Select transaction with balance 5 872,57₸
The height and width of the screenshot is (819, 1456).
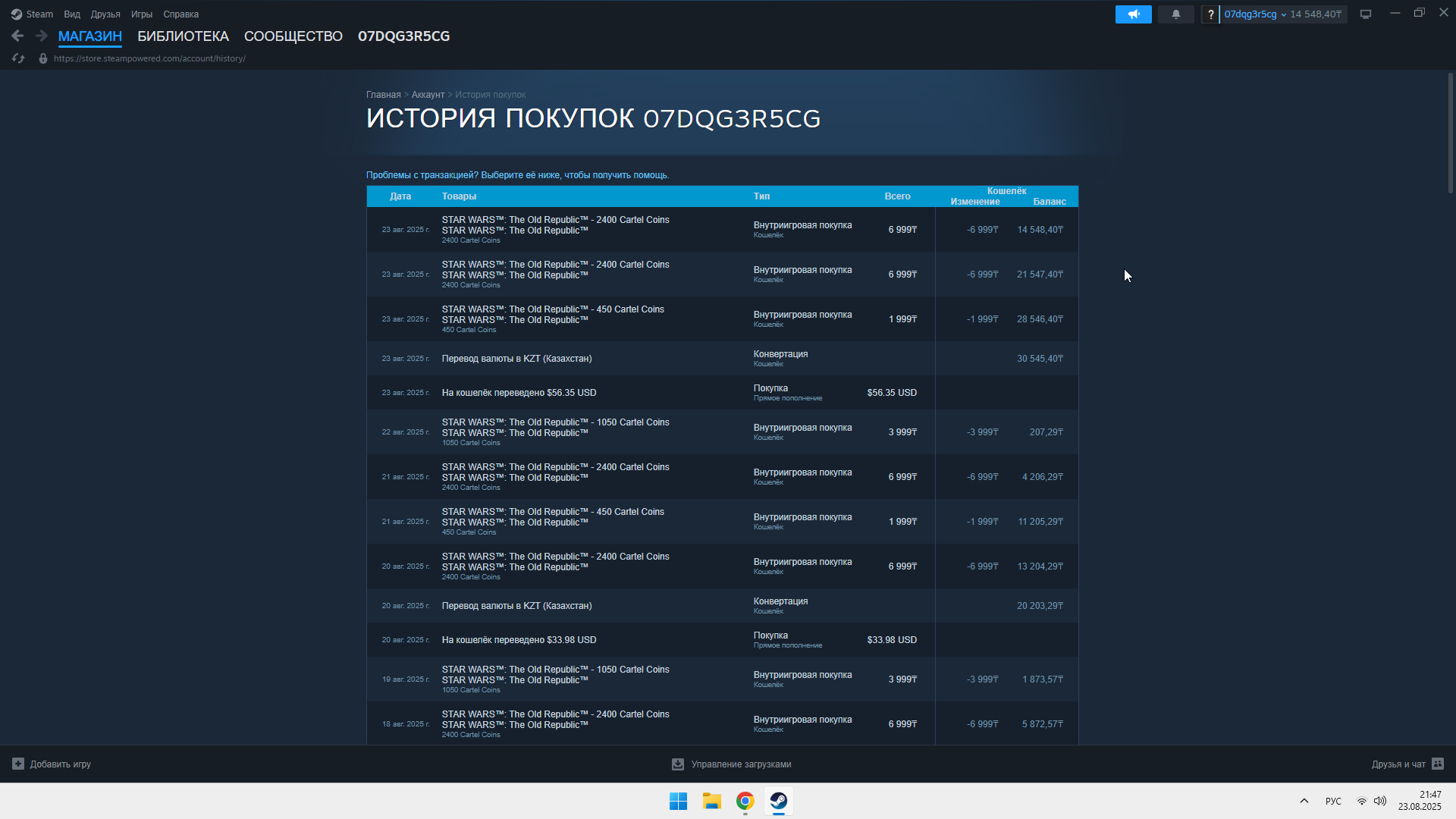coord(723,723)
